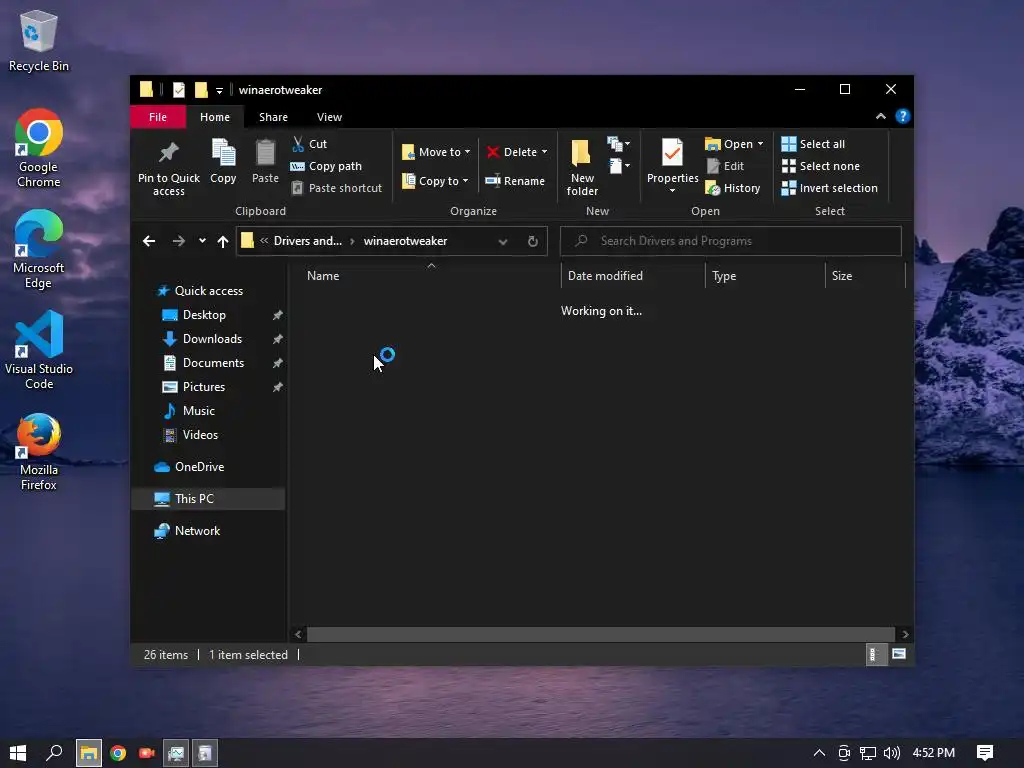Viewport: 1024px width, 768px height.
Task: Open New item dropdown
Action: pyautogui.click(x=618, y=143)
